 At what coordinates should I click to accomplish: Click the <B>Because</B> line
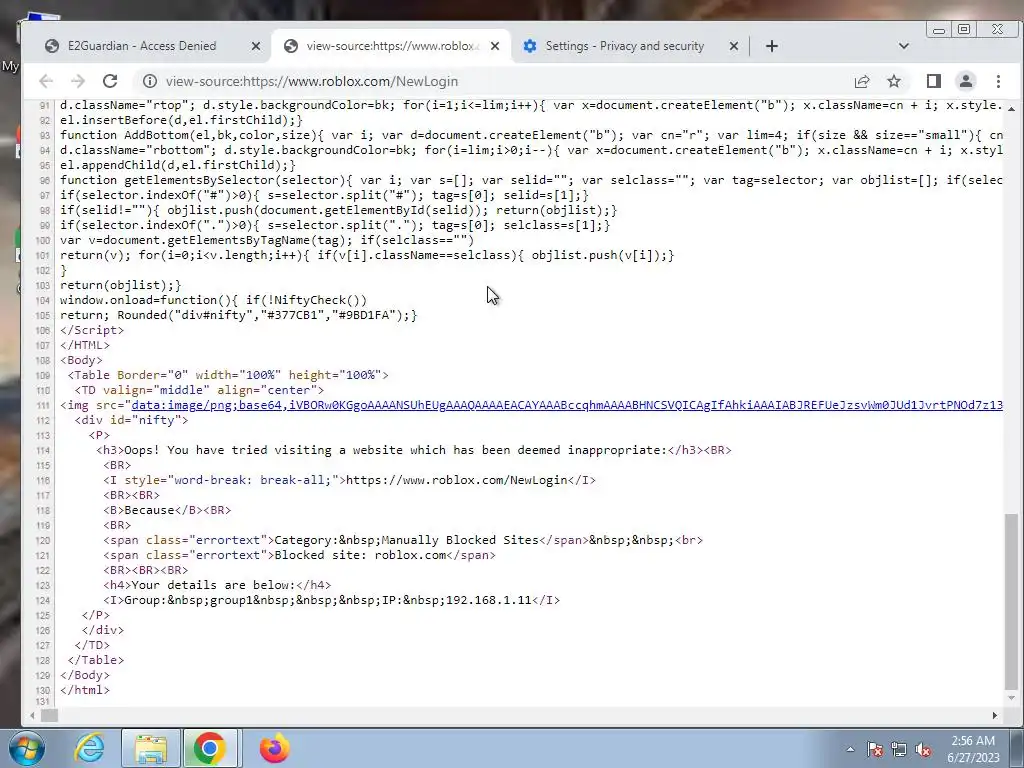point(167,510)
